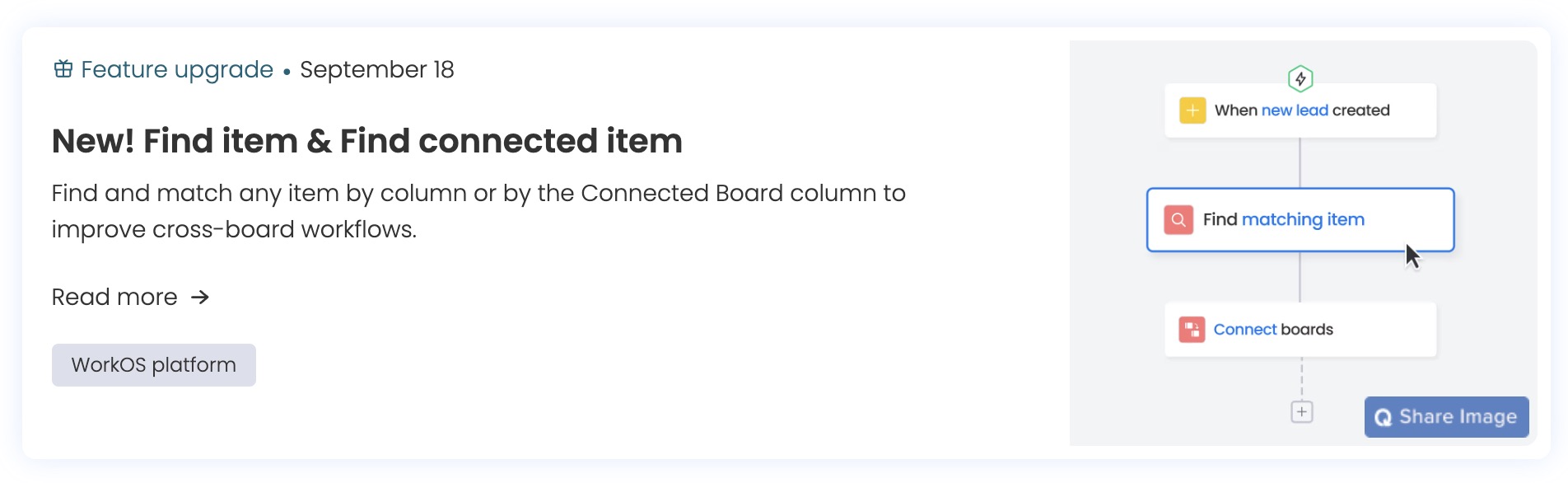Open the Read more link

[114, 297]
